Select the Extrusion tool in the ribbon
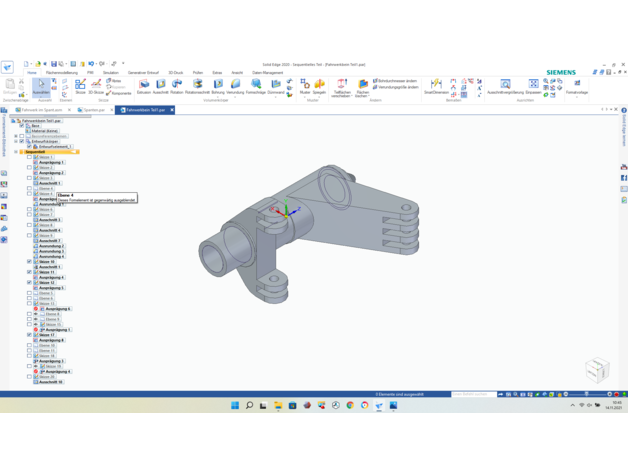This screenshot has height=472, width=628. click(x=144, y=86)
